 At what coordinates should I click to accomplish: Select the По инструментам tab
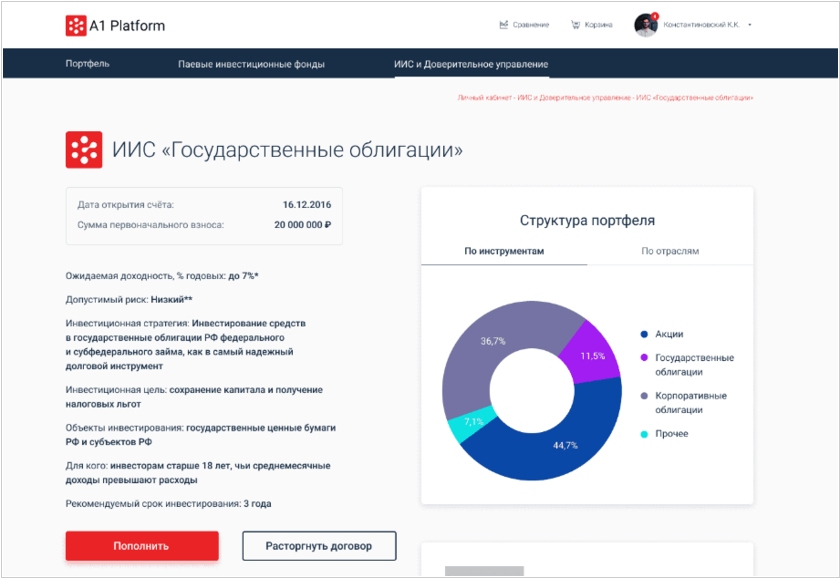pyautogui.click(x=504, y=251)
